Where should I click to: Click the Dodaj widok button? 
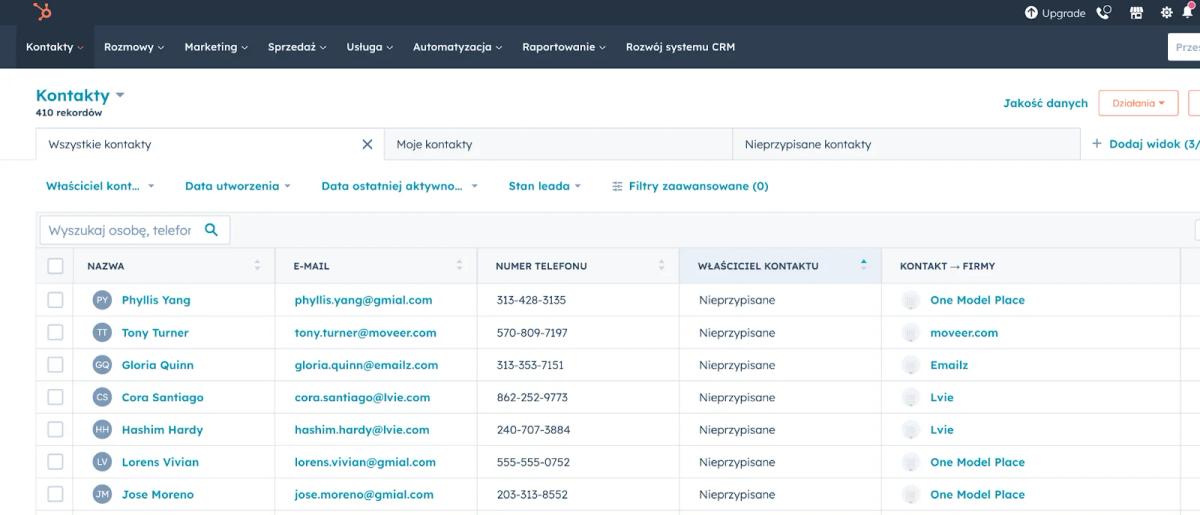(x=1146, y=144)
